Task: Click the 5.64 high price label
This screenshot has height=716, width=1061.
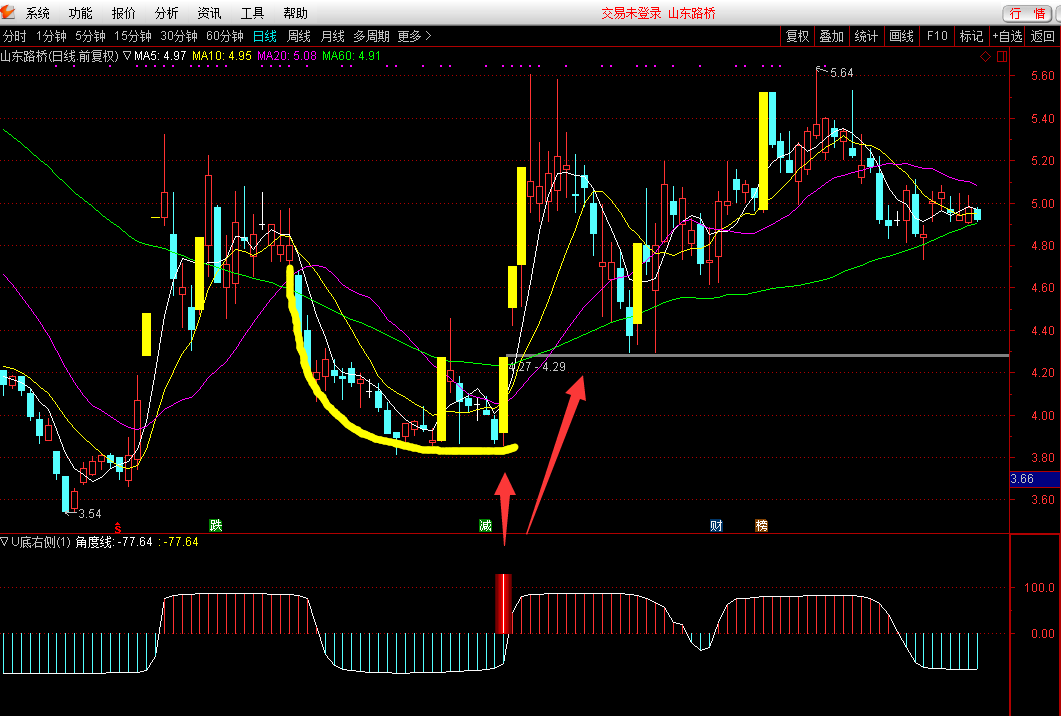Action: coord(841,72)
